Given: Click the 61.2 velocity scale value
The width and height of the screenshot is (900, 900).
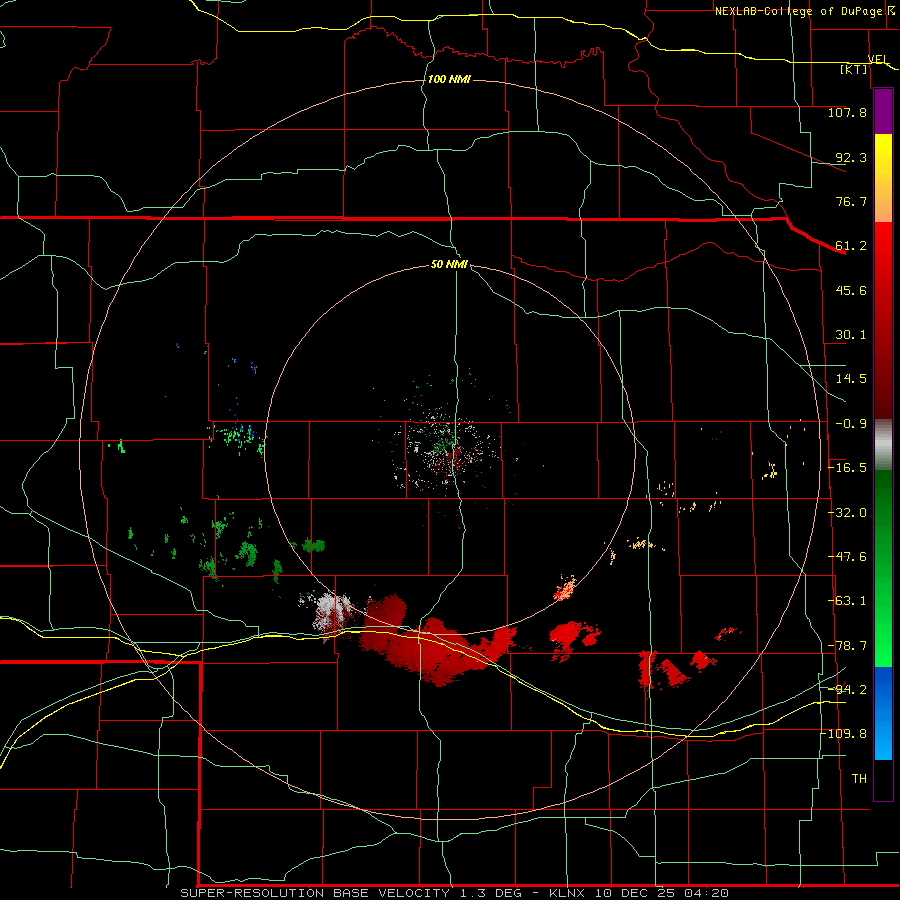Looking at the screenshot, I should coord(851,246).
